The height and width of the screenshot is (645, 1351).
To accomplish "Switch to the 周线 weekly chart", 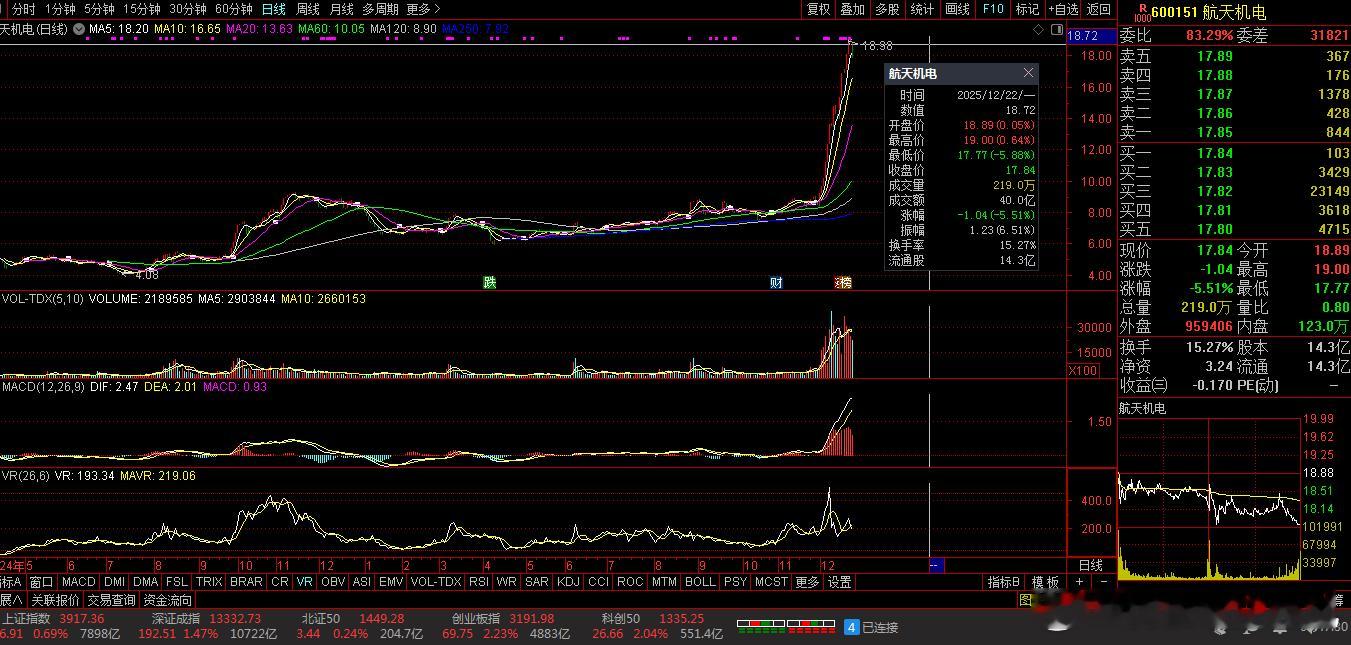I will 307,9.
